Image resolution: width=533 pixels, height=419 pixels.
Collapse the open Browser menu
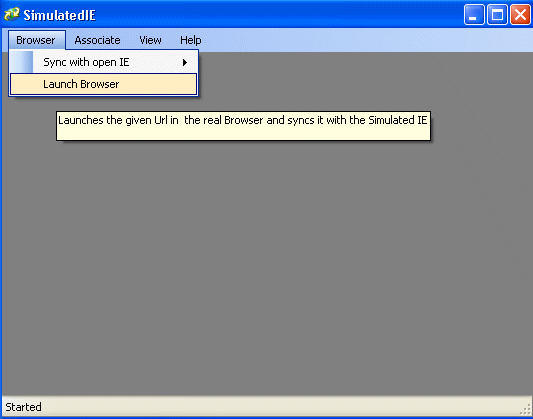pyautogui.click(x=37, y=40)
